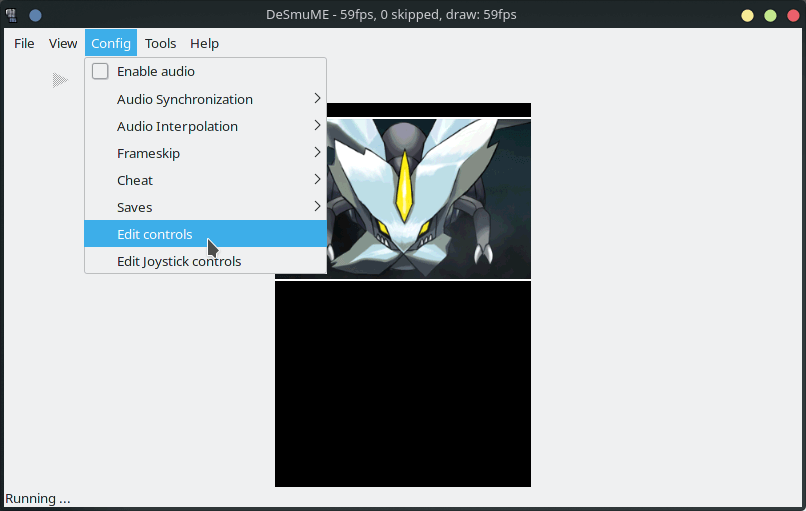Screen dimensions: 806x511
Task: Choose Edit Joystick controls
Action: (179, 261)
